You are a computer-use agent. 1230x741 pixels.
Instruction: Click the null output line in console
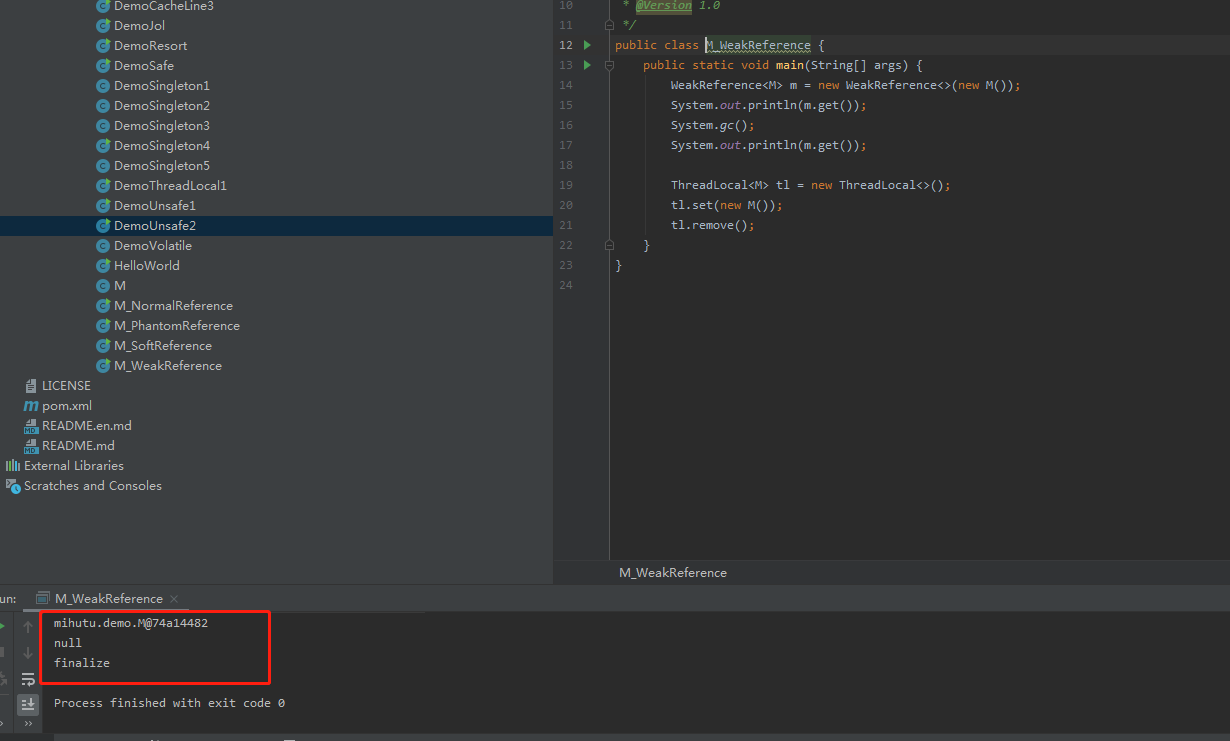coord(68,643)
